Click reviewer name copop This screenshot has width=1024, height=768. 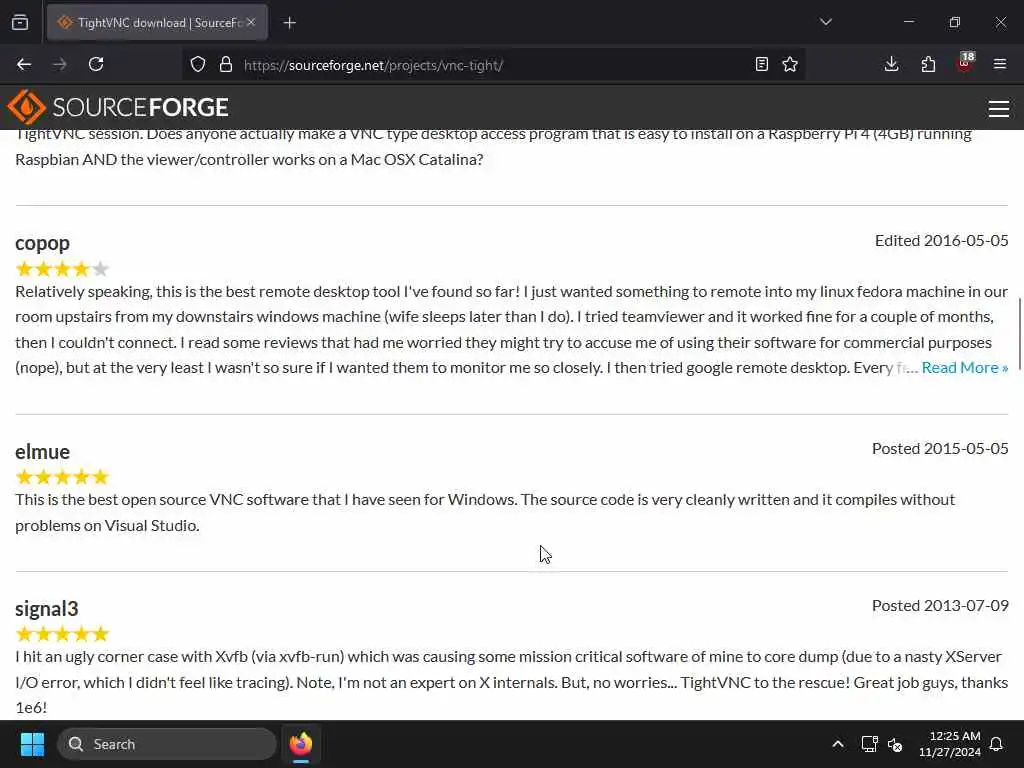(42, 243)
